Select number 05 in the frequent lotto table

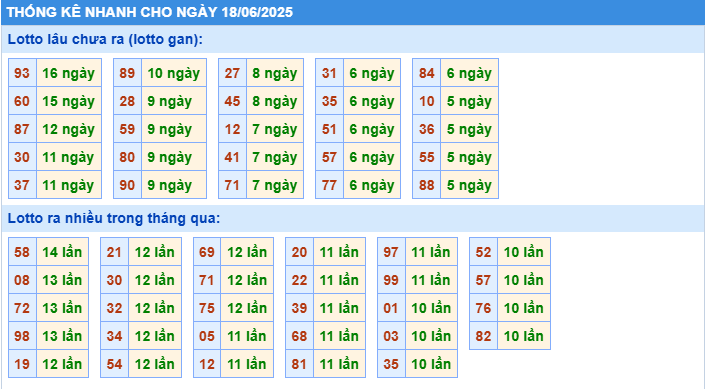click(x=207, y=335)
